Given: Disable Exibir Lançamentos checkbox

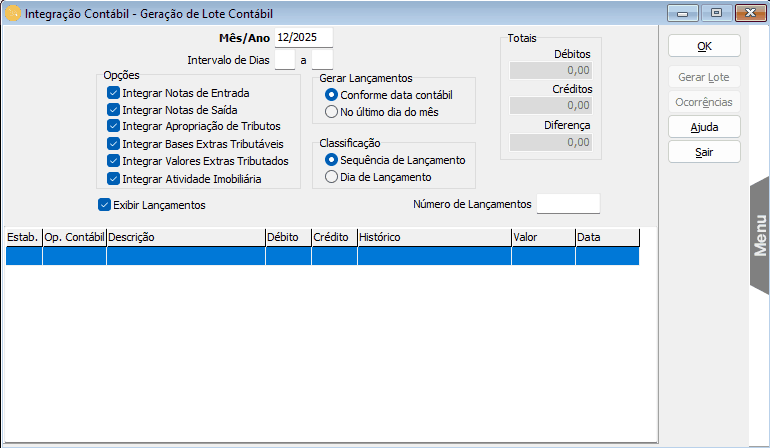Looking at the screenshot, I should click(x=104, y=205).
